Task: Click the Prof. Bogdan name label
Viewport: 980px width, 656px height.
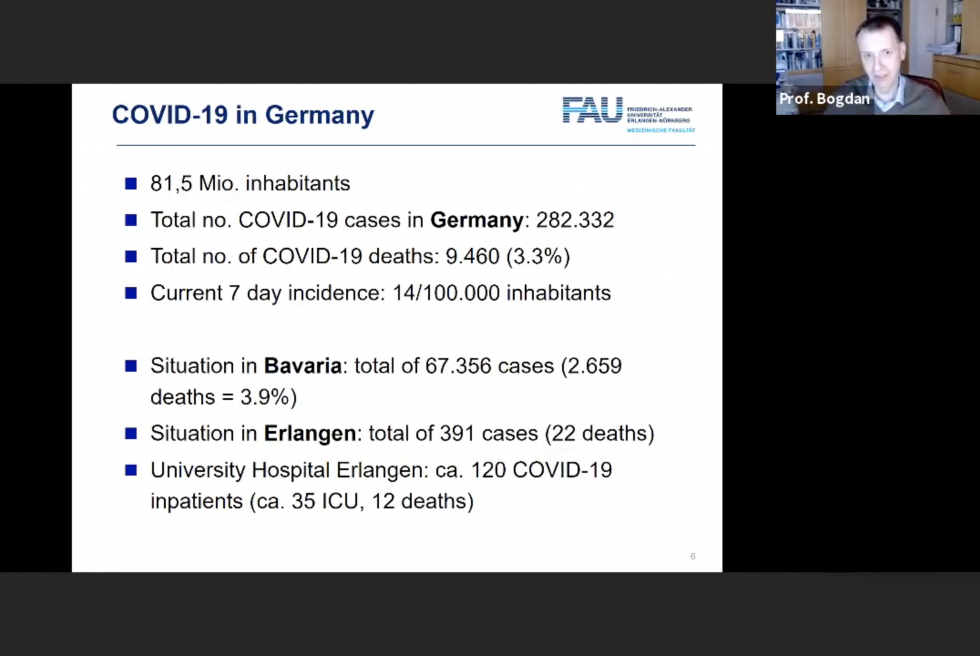Action: click(x=824, y=100)
